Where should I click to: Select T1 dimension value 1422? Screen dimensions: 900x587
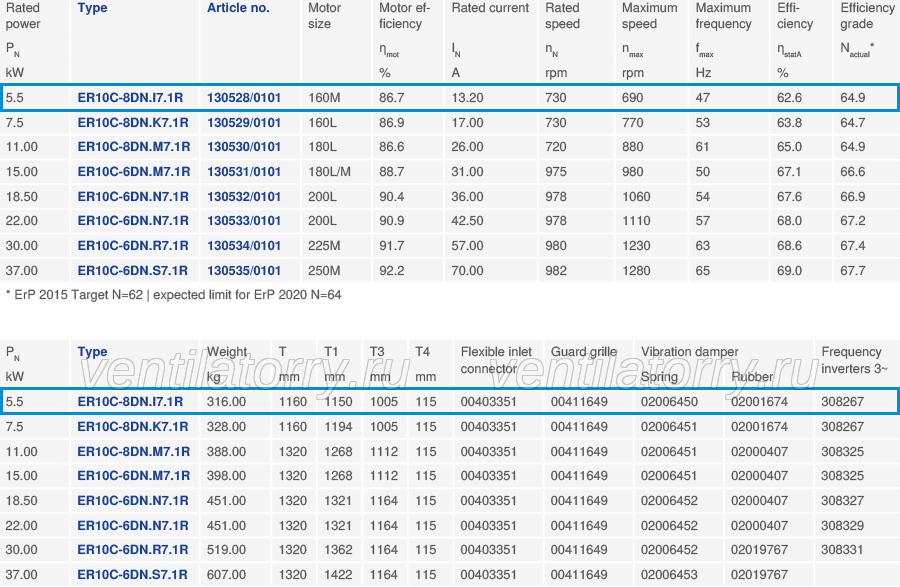pos(338,574)
